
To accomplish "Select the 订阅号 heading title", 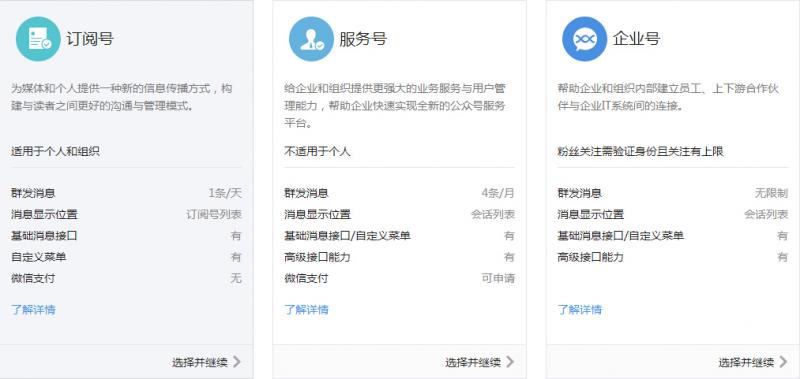I will coord(90,39).
